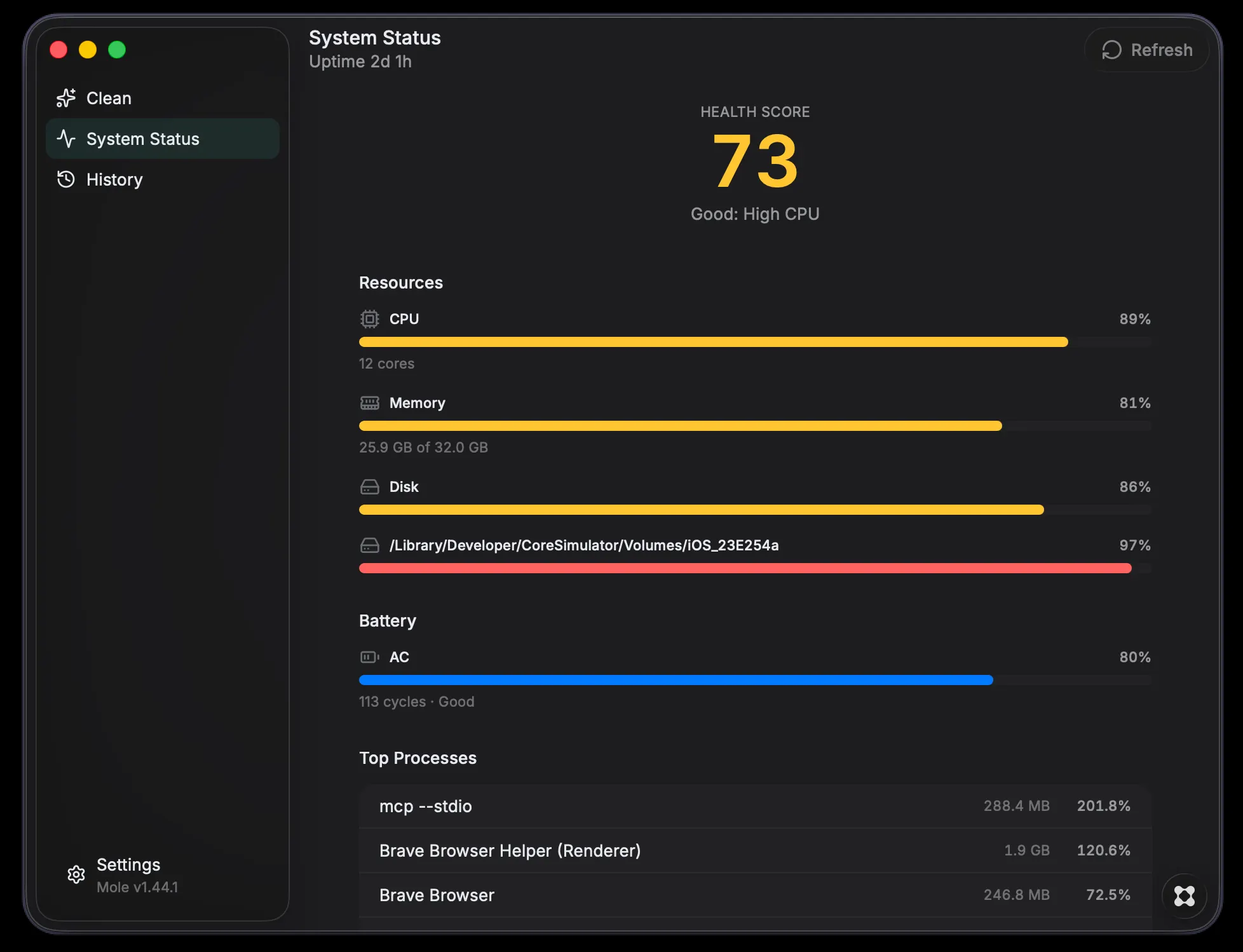Click the Settings gear icon
The image size is (1243, 952).
(x=76, y=874)
